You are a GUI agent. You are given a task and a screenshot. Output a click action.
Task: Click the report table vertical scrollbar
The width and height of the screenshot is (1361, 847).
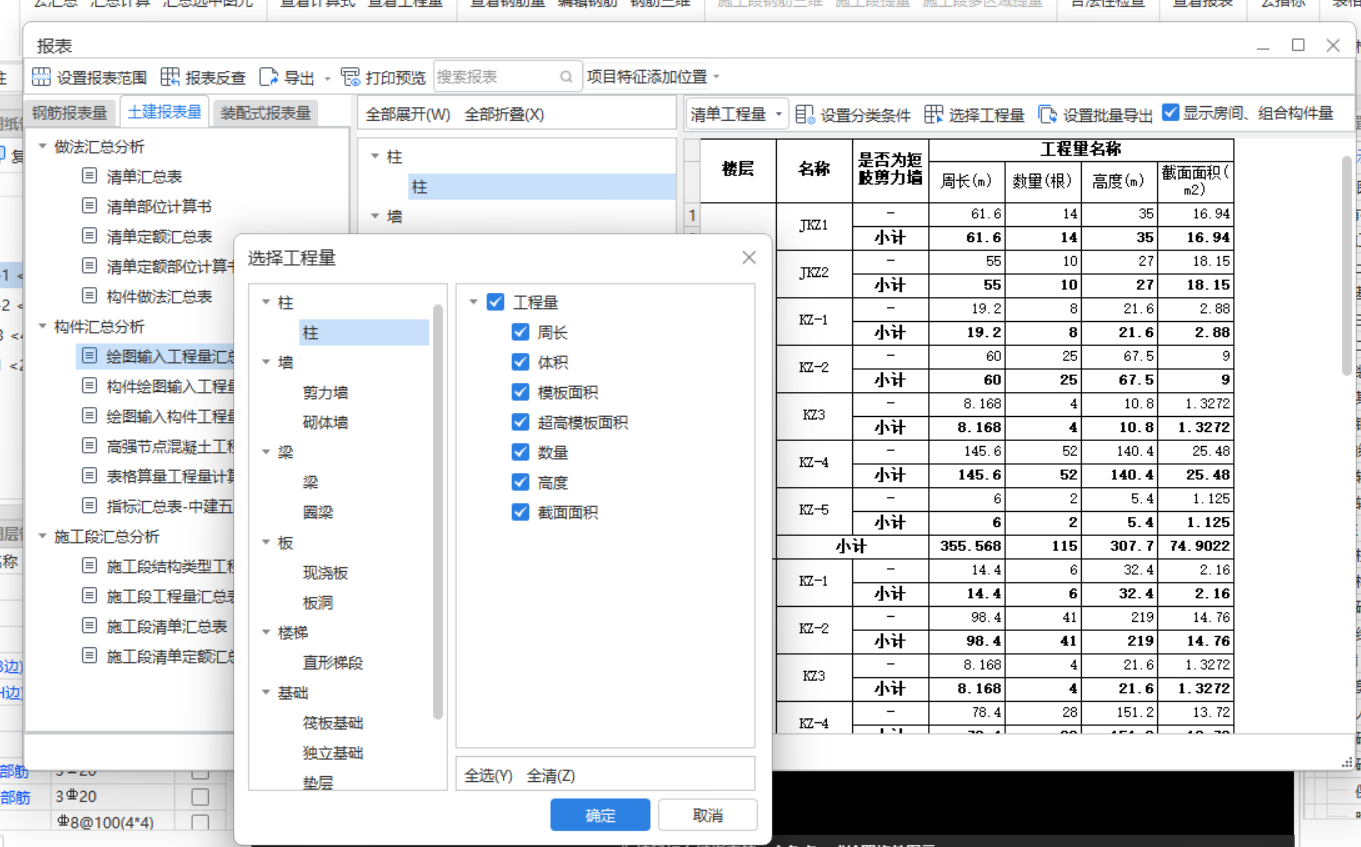pyautogui.click(x=1347, y=265)
